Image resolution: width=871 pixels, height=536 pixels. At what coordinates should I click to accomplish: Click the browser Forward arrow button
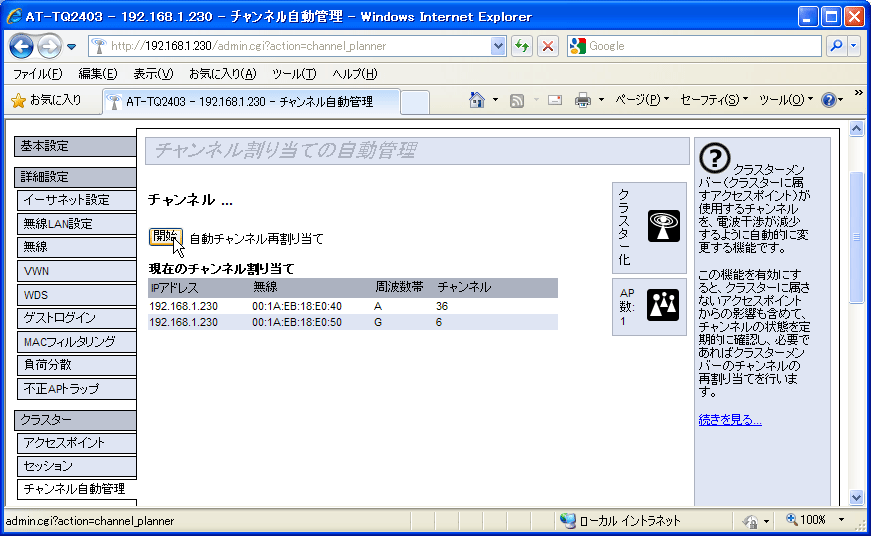tap(49, 47)
